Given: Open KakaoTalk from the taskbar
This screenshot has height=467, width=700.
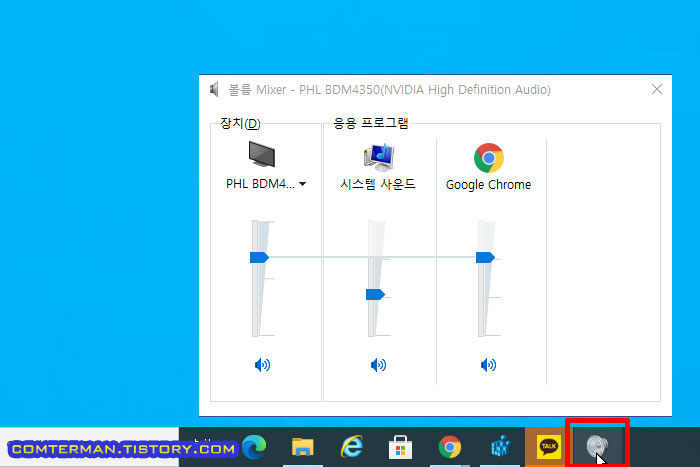Looking at the screenshot, I should pos(548,447).
